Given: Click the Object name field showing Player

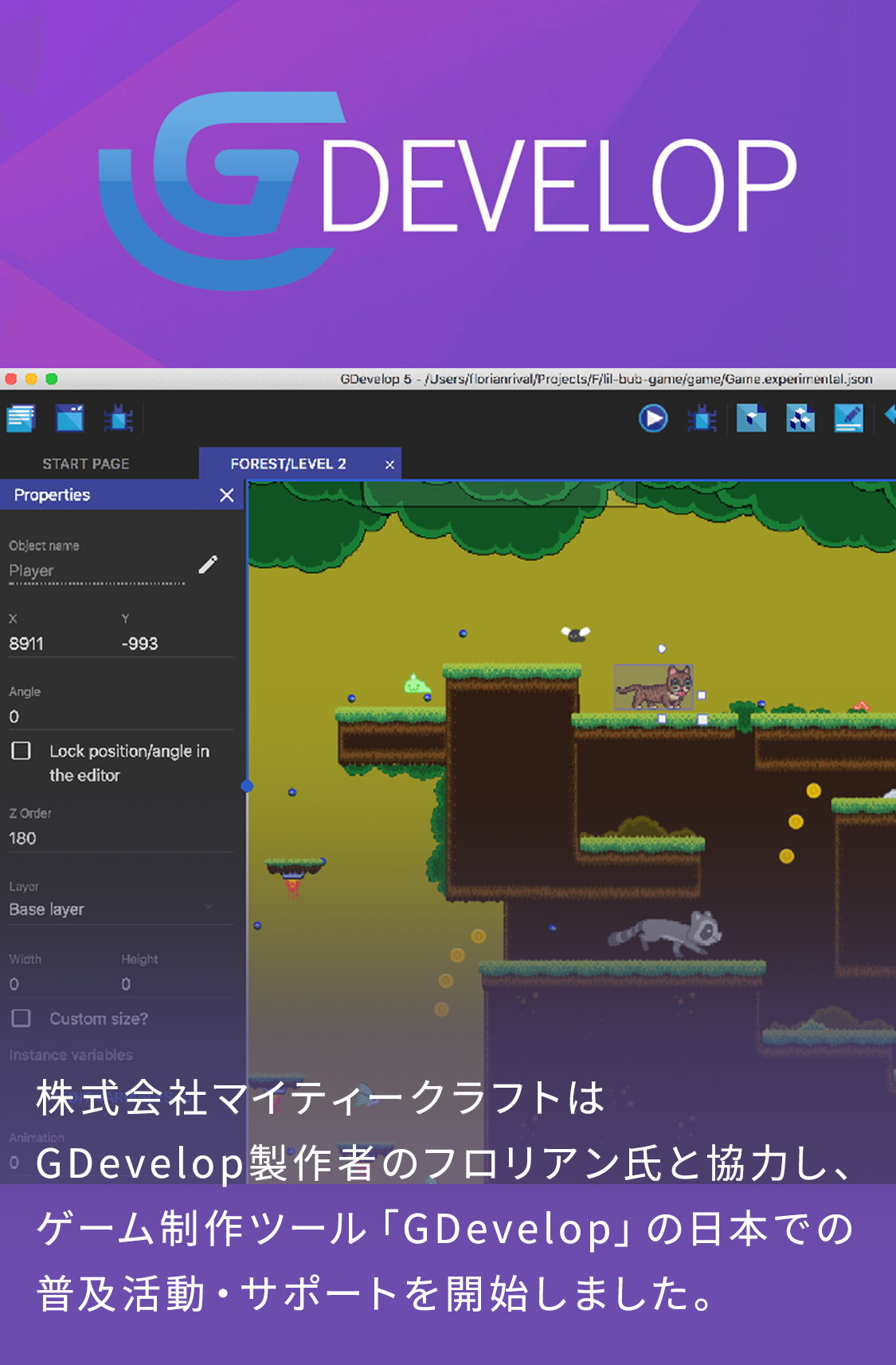Looking at the screenshot, I should [97, 571].
